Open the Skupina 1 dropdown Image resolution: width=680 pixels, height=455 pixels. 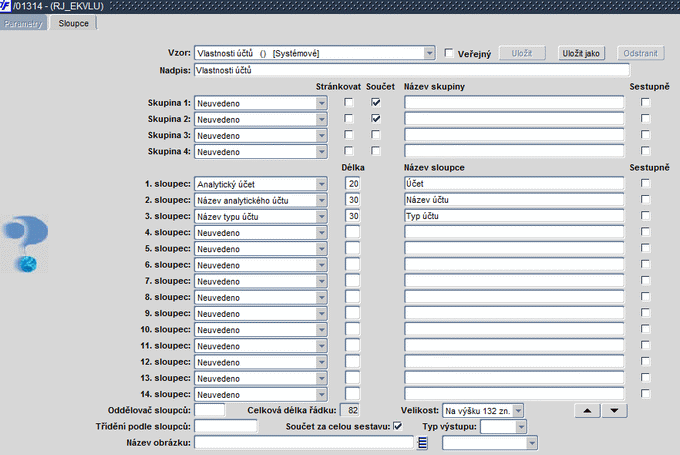tap(321, 103)
